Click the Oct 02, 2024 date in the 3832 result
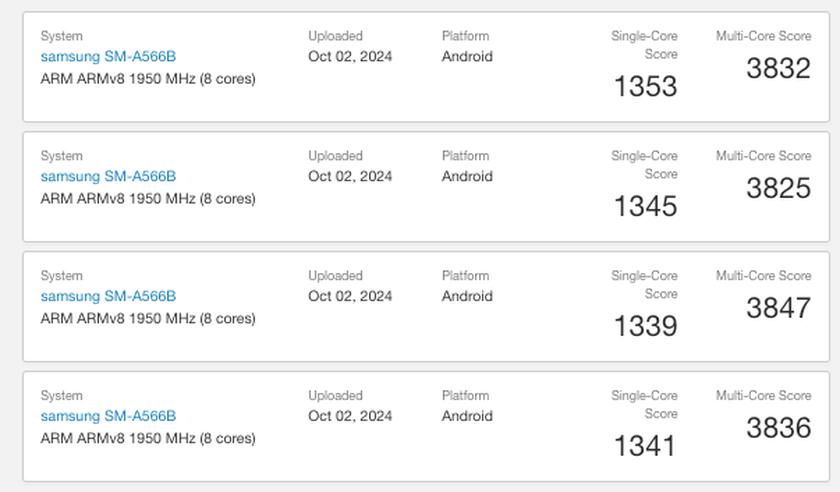840x492 pixels. coord(350,57)
